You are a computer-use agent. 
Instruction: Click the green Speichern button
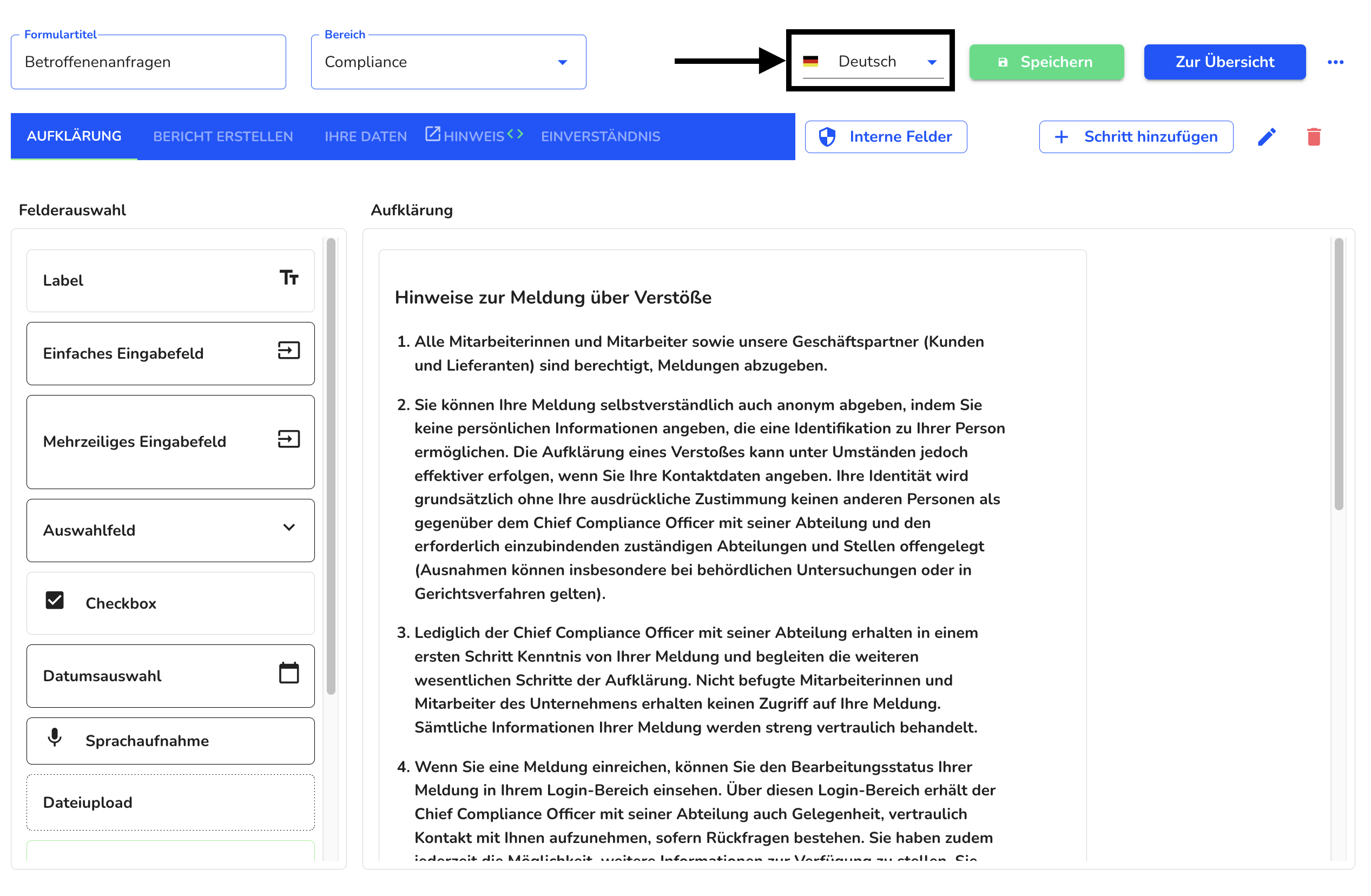pos(1047,62)
